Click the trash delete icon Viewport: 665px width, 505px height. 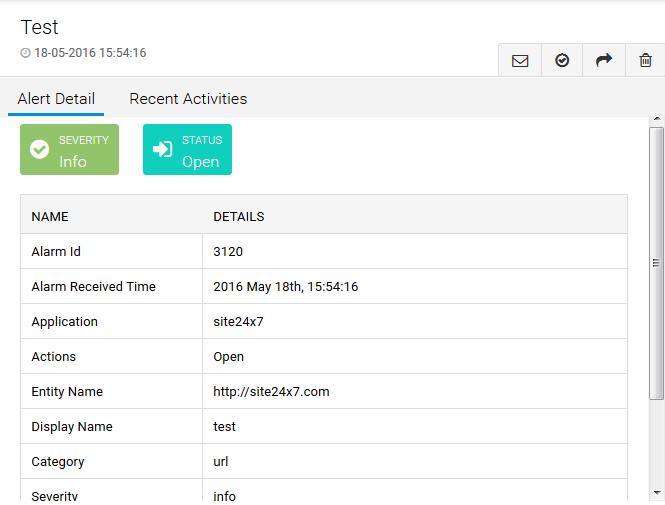tap(645, 61)
